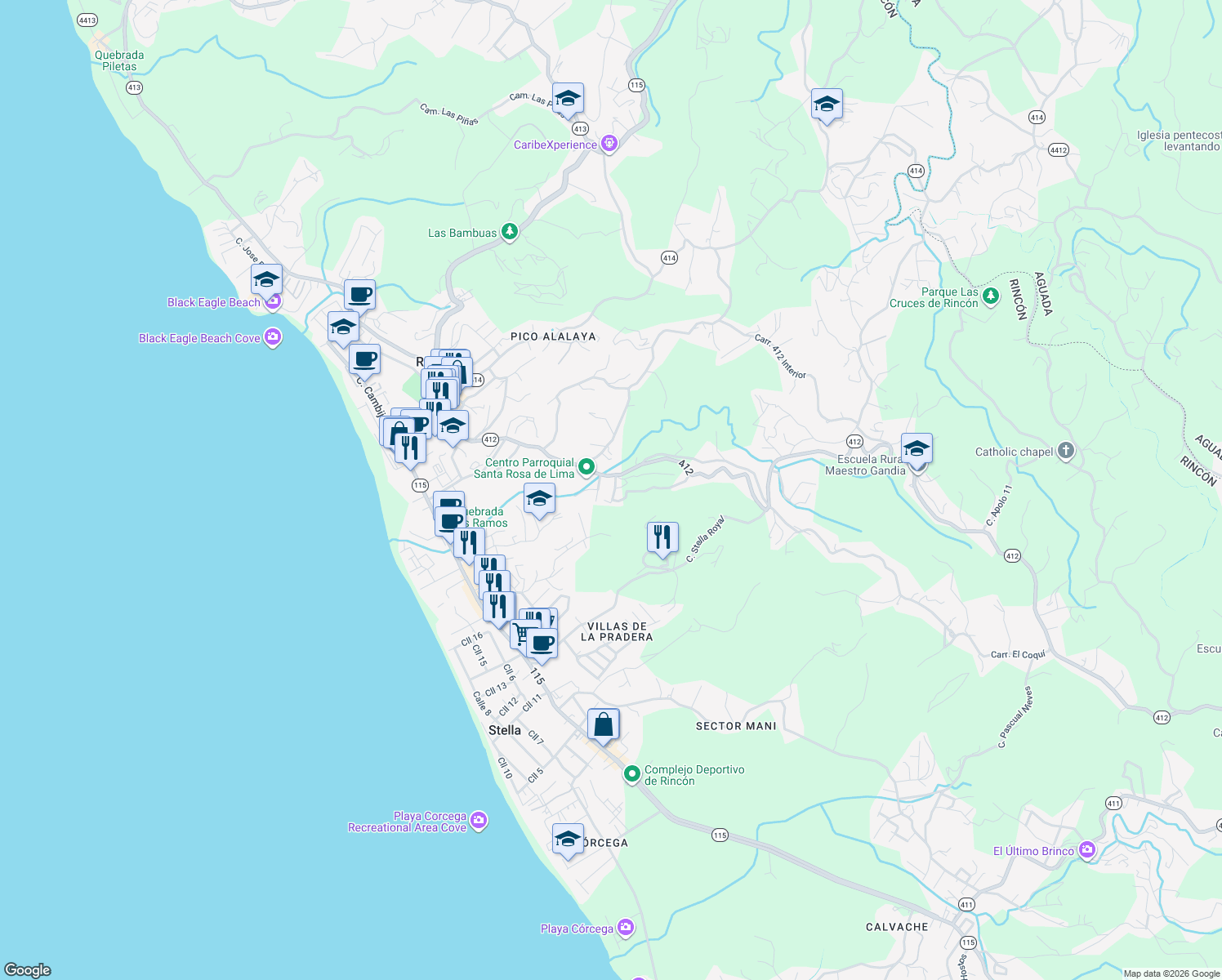Screen dimensions: 1222x980
Task: Click the purple marker at El Último Brinco
Action: click(1087, 850)
